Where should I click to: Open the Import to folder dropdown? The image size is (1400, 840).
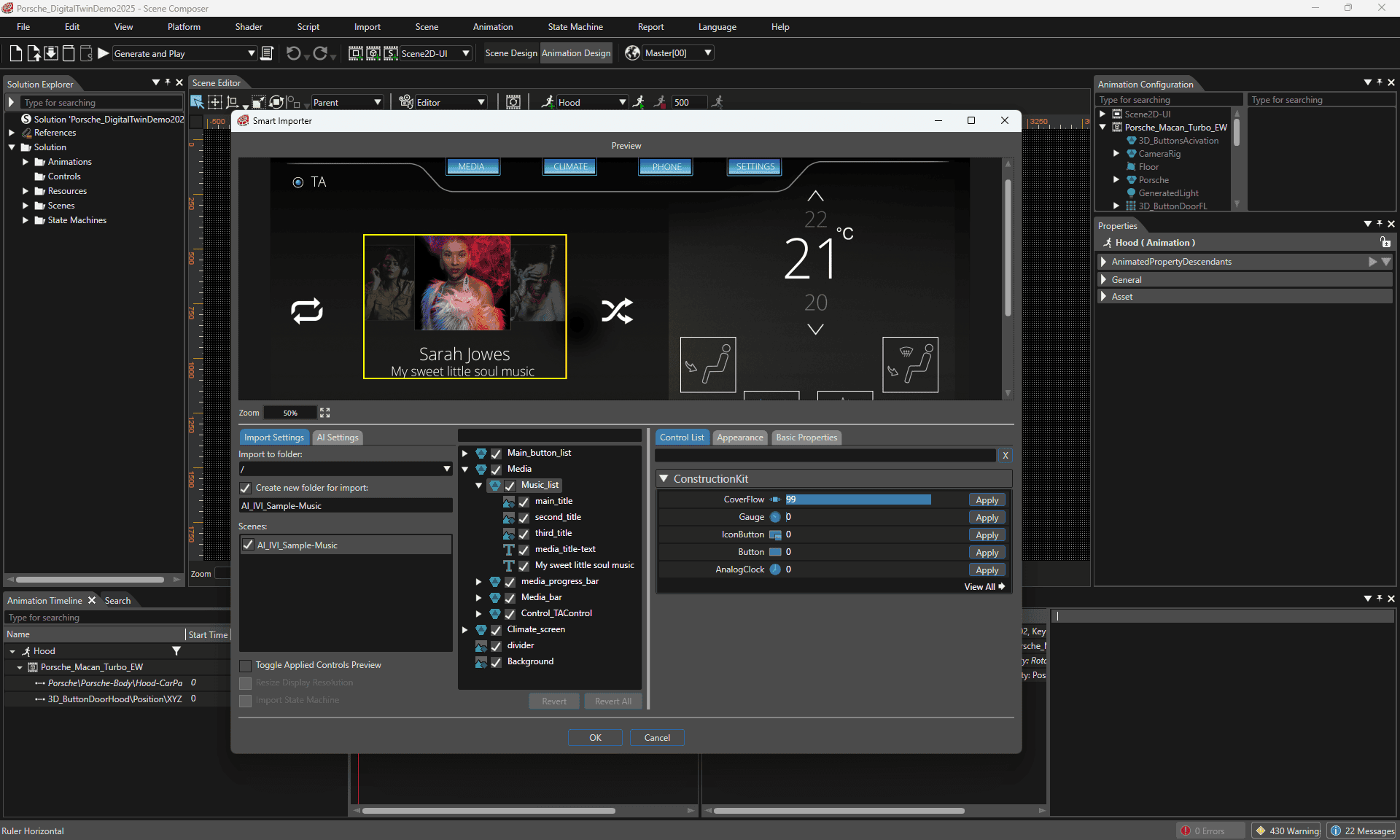click(447, 469)
